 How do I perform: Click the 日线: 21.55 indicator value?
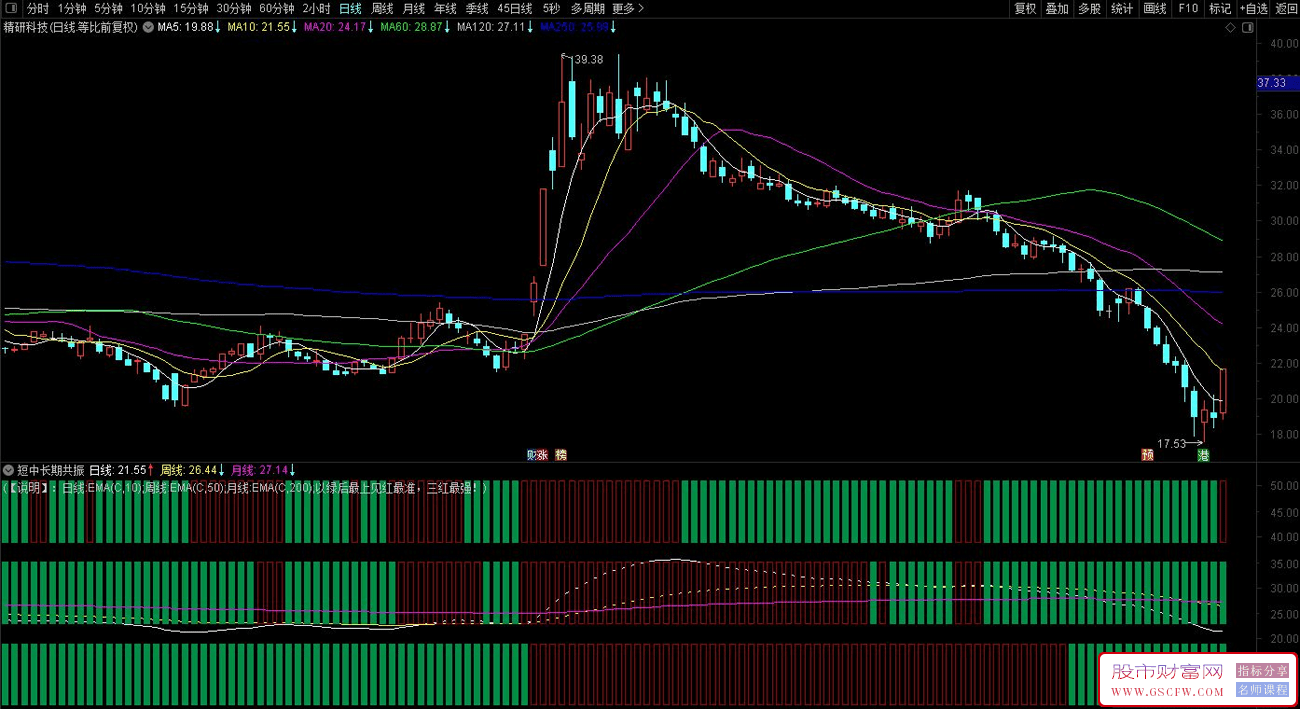(x=118, y=469)
